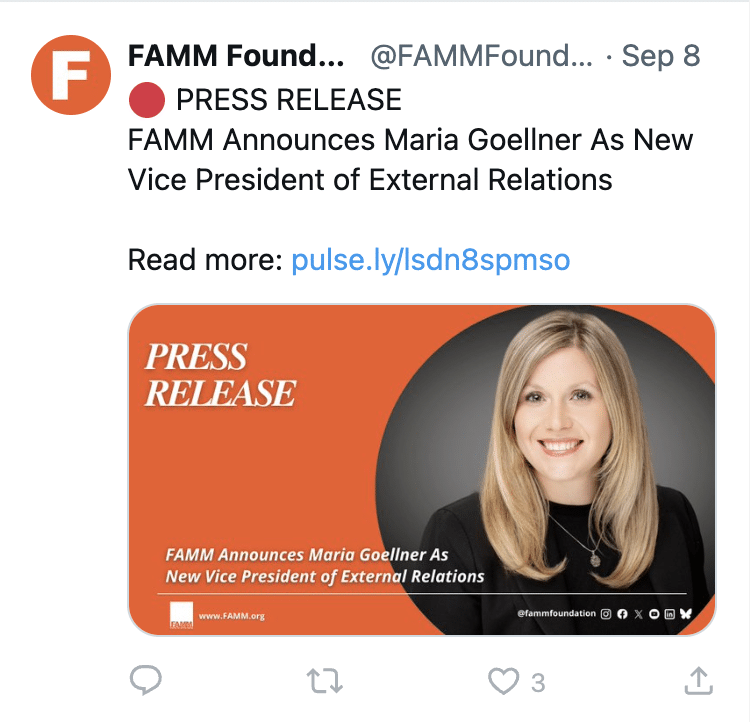Click the Facebook icon in the banner

(621, 613)
